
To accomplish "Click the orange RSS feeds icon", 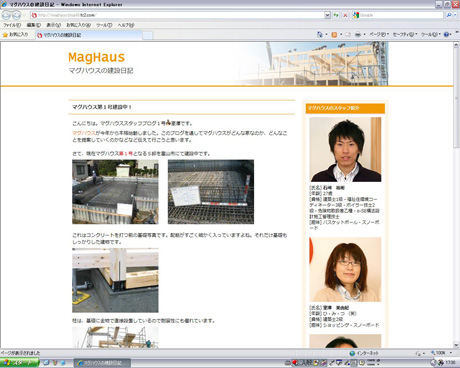I will click(x=334, y=34).
